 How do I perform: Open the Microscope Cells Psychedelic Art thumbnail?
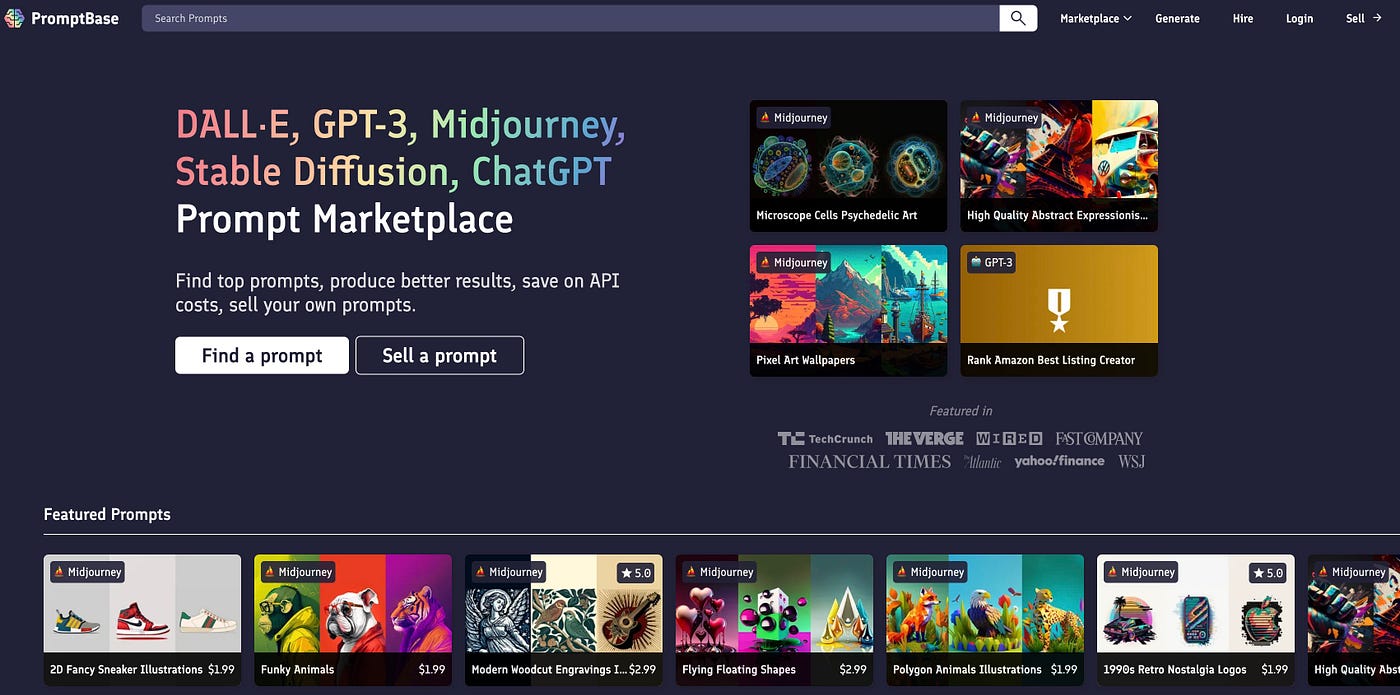(848, 165)
